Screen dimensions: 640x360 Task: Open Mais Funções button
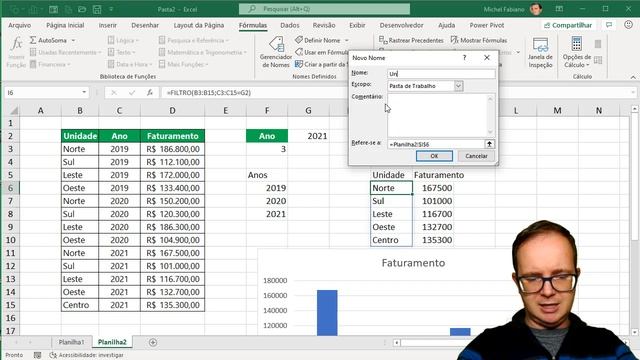(183, 64)
